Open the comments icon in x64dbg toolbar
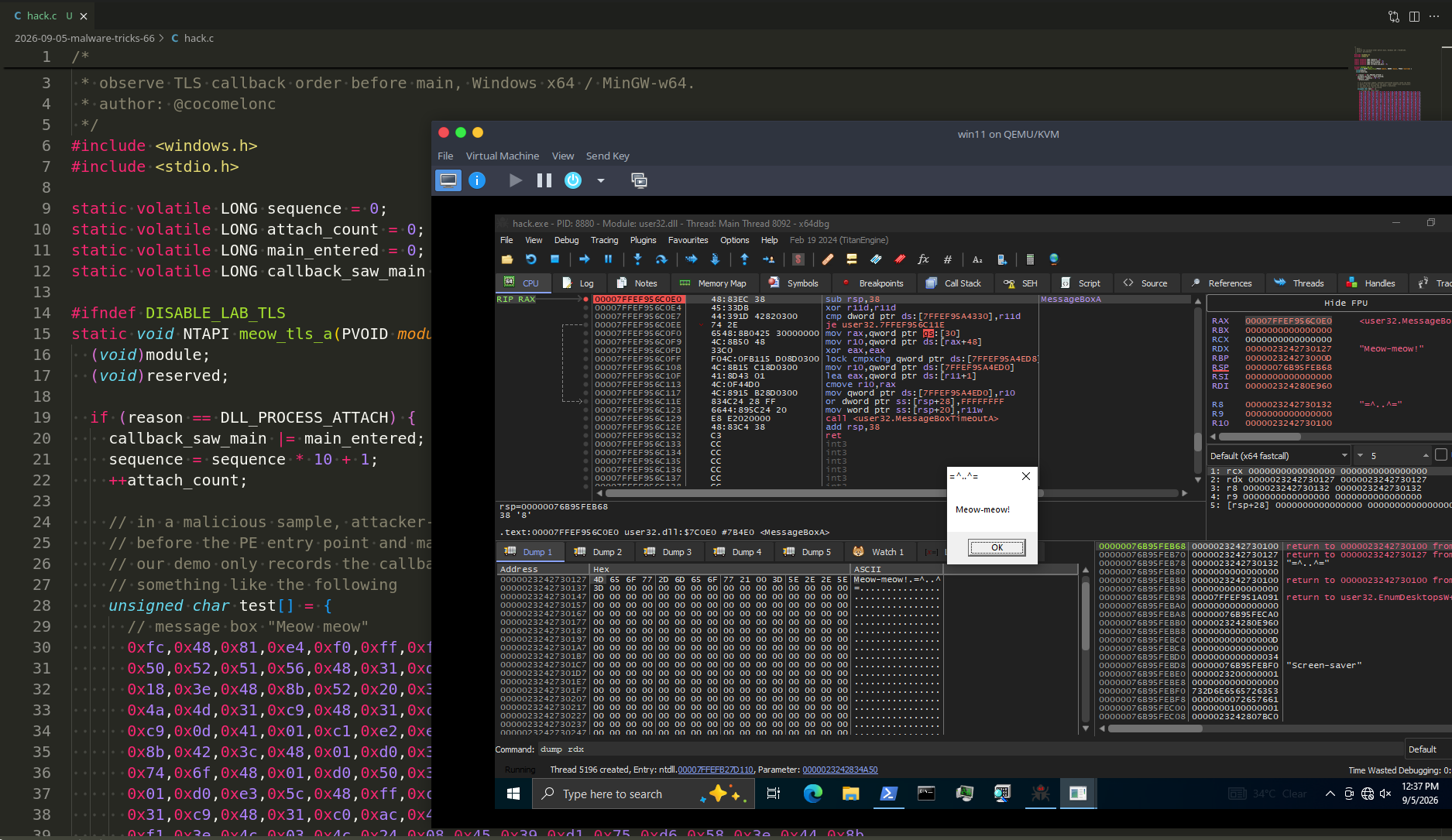Viewport: 1452px width, 840px height. tap(852, 259)
